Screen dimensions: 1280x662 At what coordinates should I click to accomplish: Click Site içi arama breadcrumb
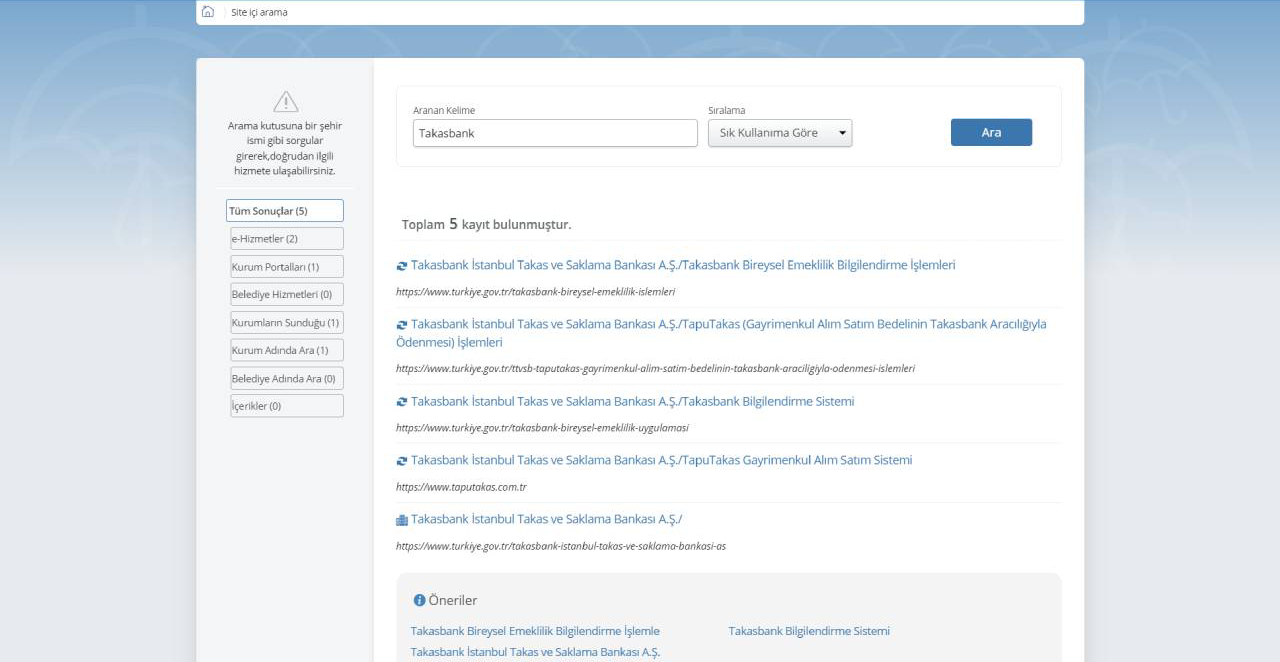[x=259, y=12]
